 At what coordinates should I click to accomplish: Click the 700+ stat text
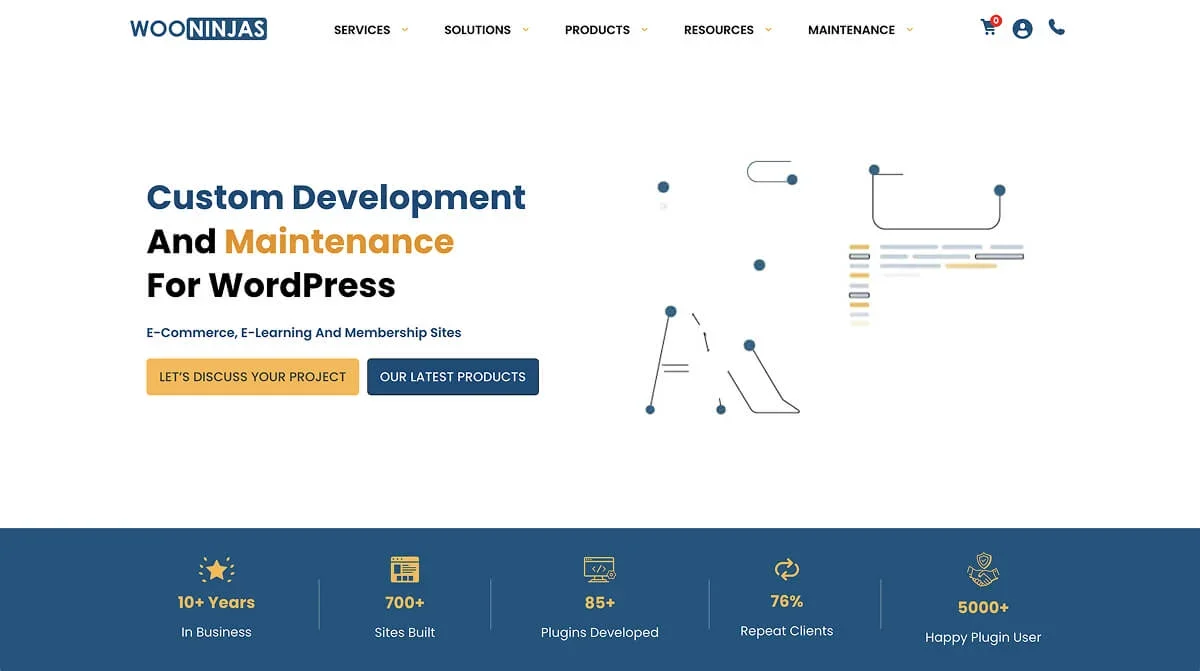click(x=405, y=602)
